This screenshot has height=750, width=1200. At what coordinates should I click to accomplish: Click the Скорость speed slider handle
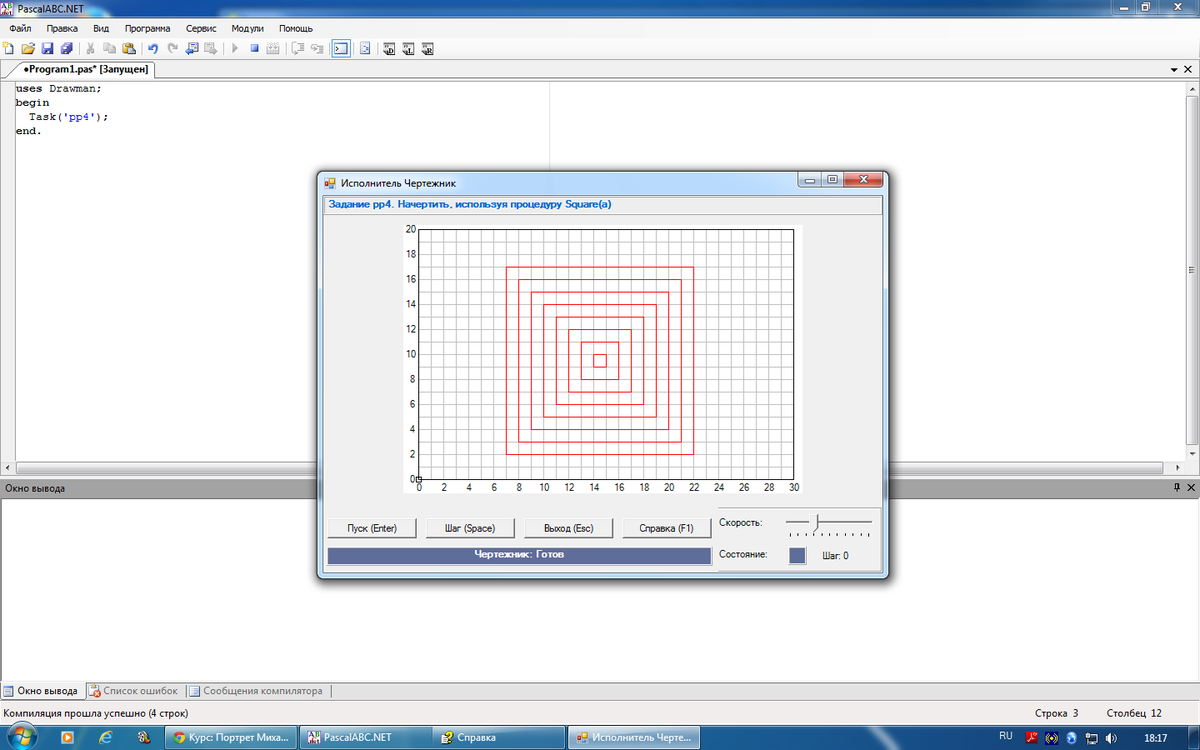pyautogui.click(x=816, y=522)
